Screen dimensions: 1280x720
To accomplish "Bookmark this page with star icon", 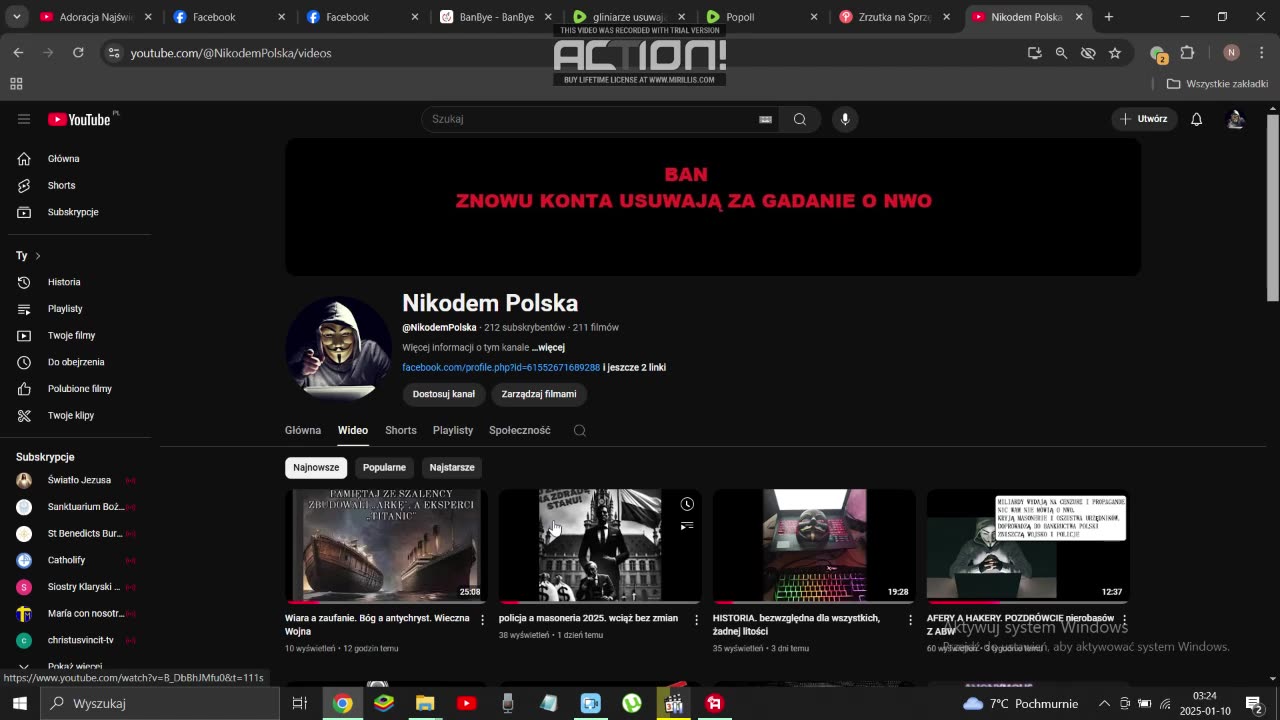I will tap(1115, 53).
